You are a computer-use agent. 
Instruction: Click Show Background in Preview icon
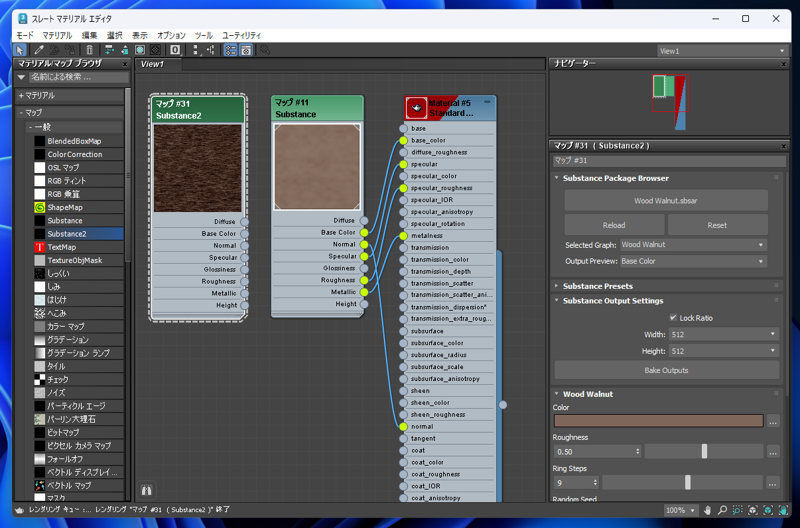coord(155,50)
